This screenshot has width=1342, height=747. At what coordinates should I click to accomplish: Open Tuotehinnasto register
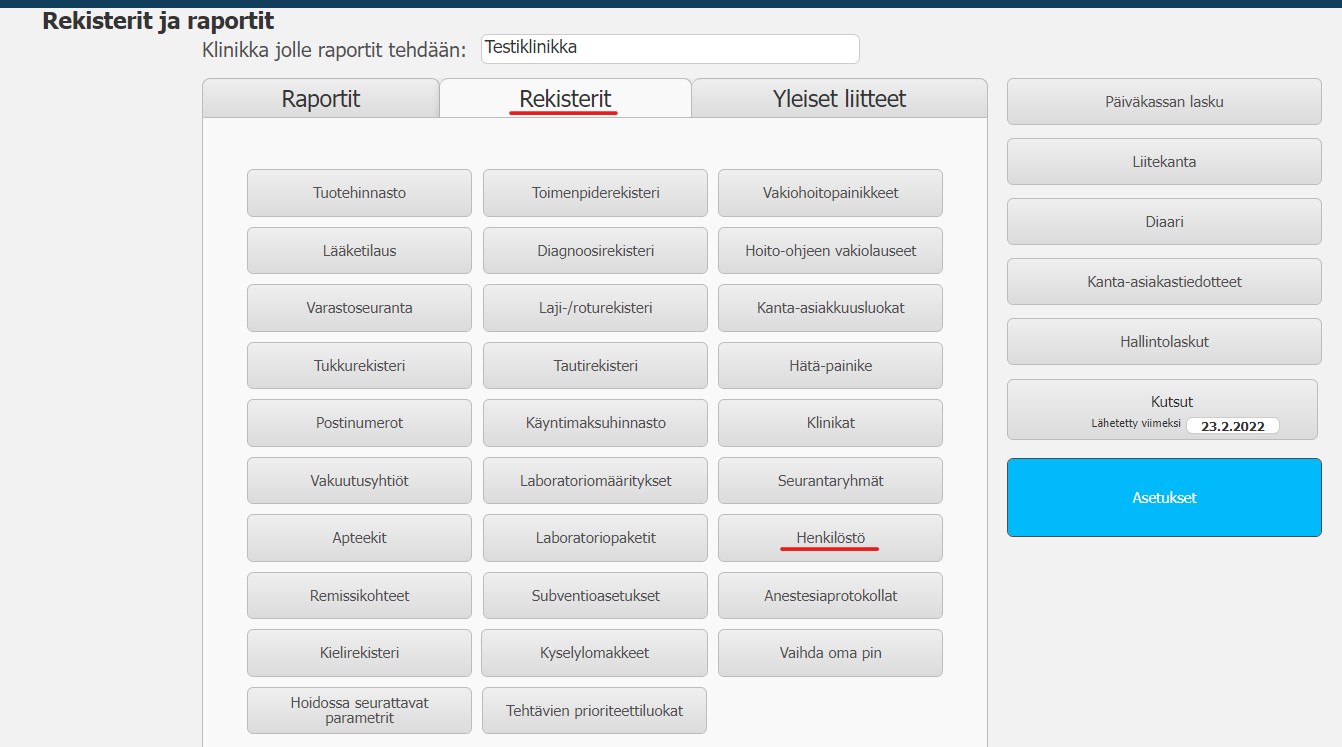coord(359,193)
